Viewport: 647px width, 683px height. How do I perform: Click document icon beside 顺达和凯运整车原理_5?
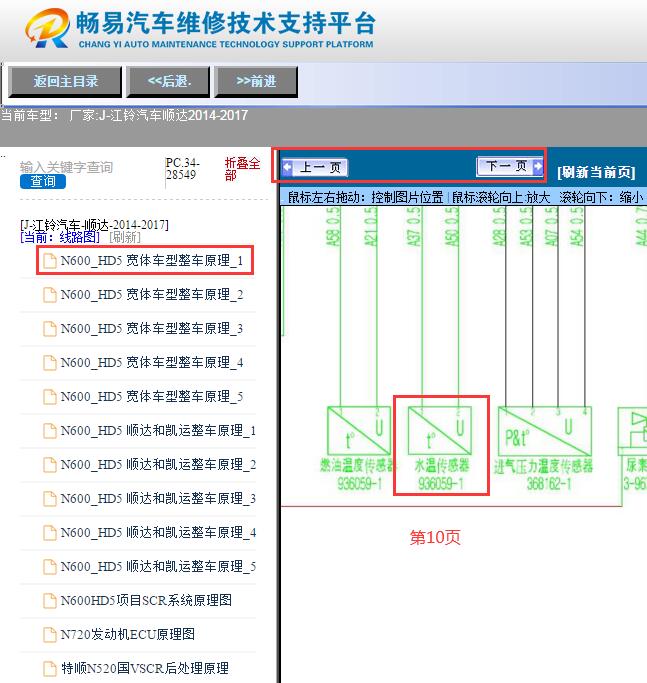[x=50, y=566]
